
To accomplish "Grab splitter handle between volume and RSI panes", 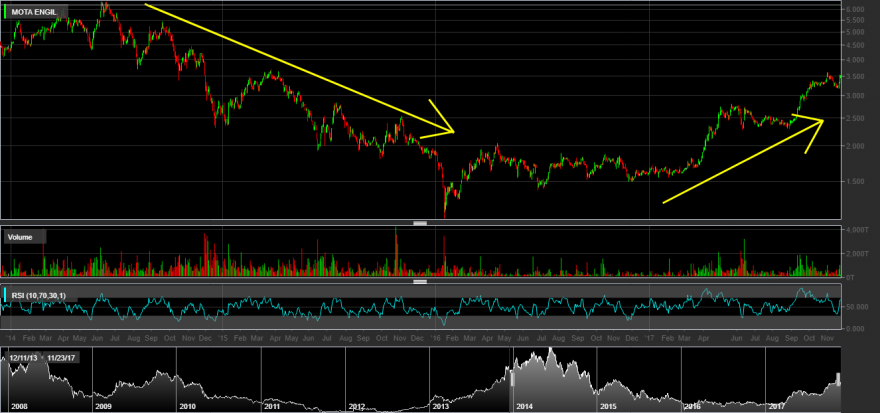I will tap(420, 282).
